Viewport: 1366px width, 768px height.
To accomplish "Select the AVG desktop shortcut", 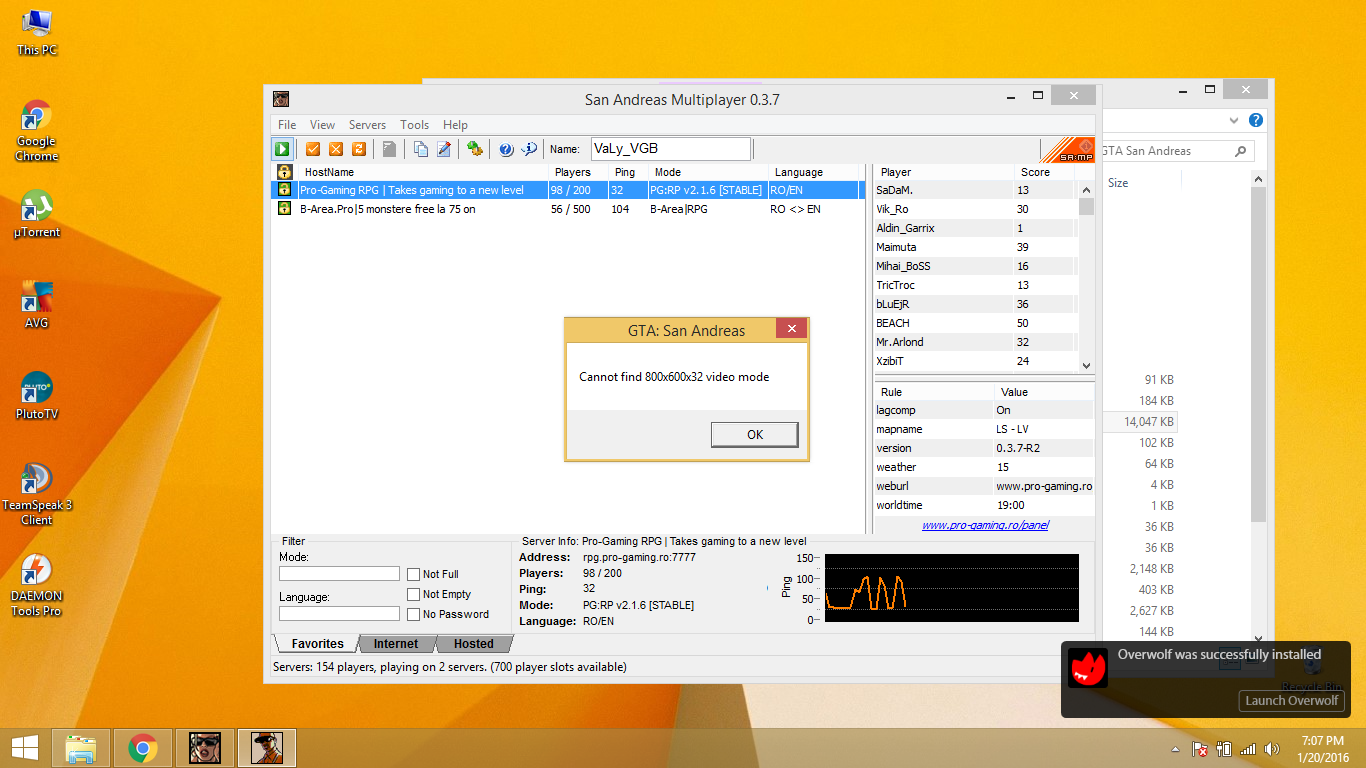I will [x=37, y=305].
